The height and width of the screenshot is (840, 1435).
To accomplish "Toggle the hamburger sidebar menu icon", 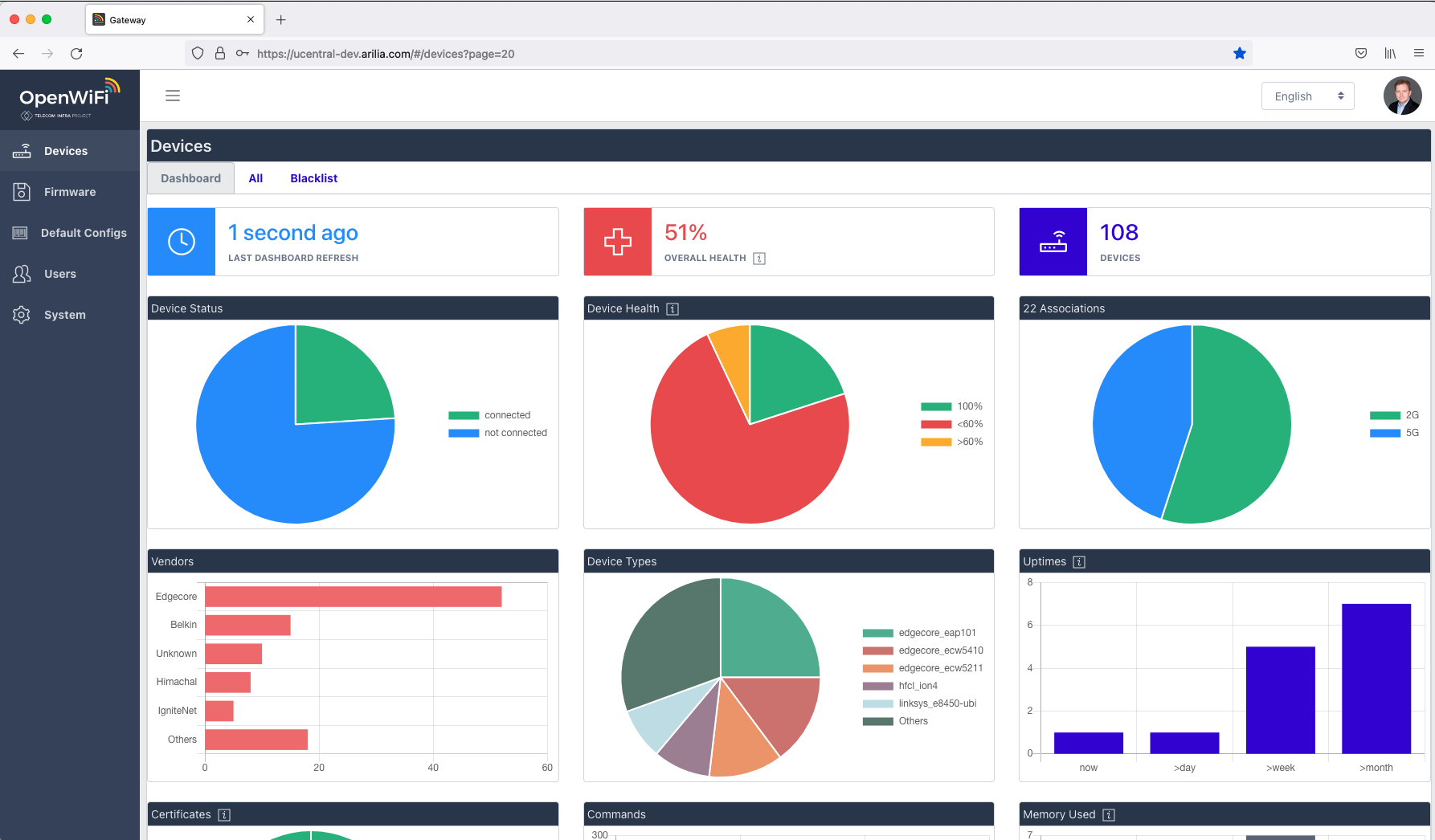I will coord(173,96).
